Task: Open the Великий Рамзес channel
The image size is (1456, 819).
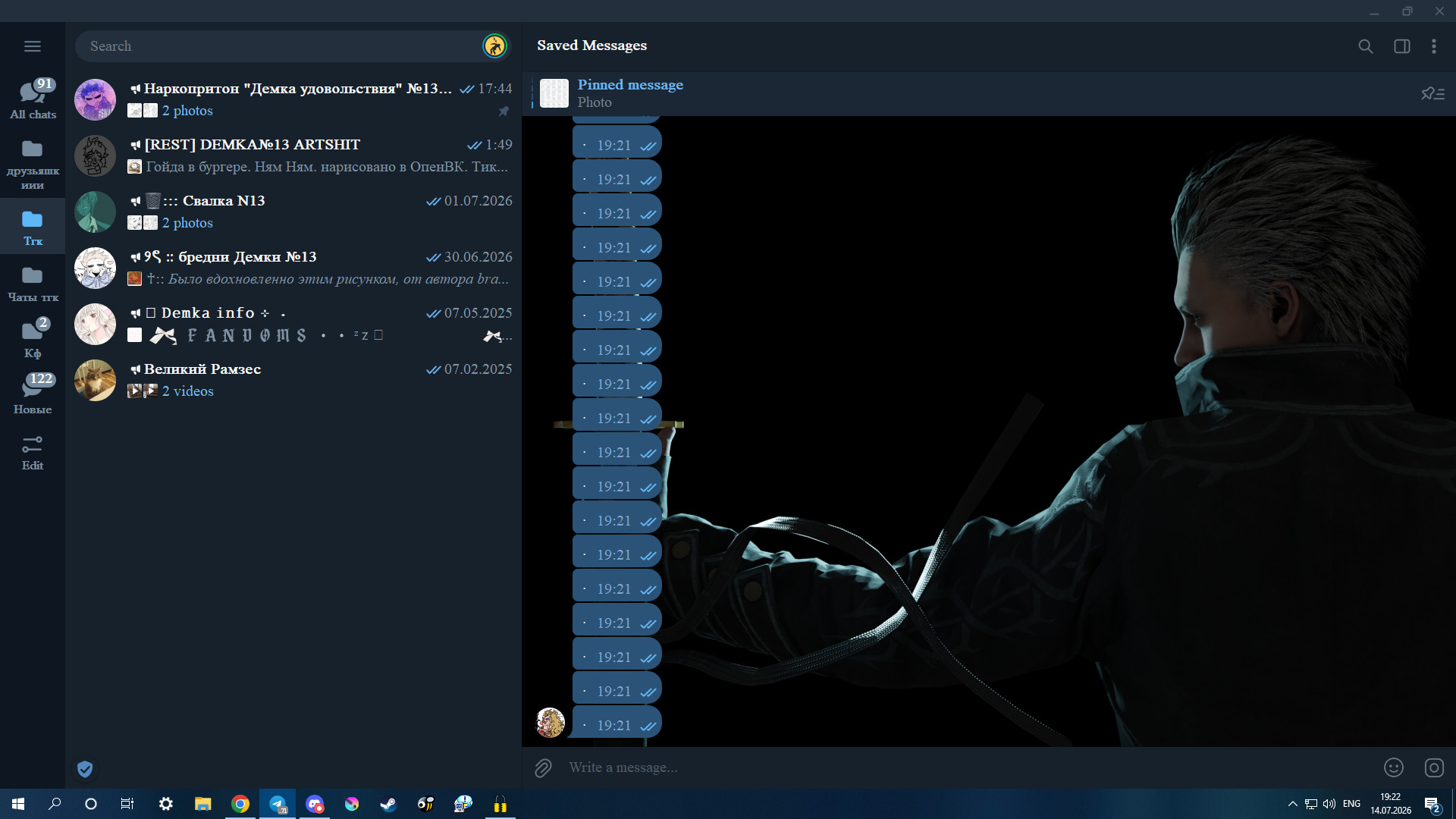Action: pyautogui.click(x=293, y=380)
